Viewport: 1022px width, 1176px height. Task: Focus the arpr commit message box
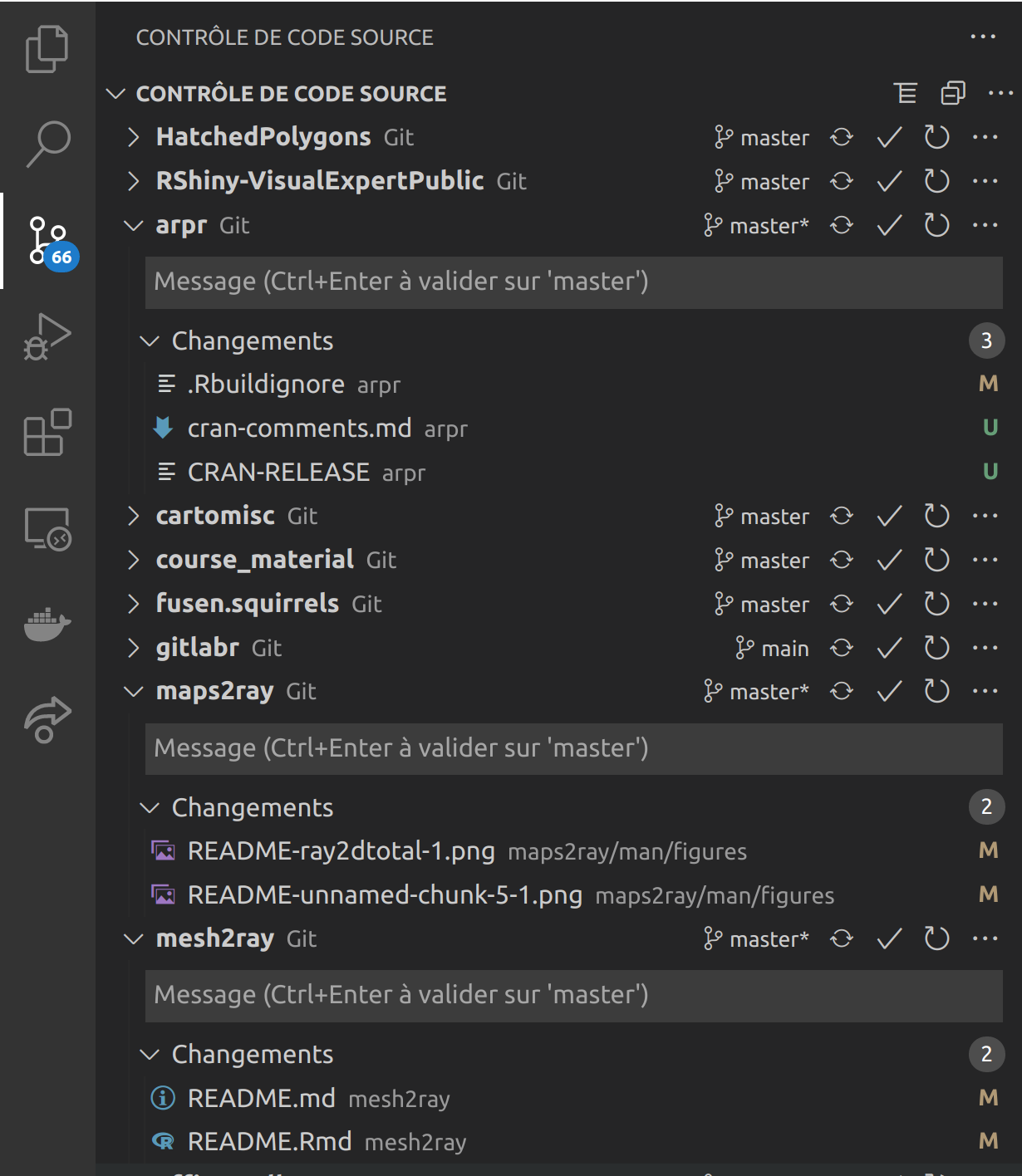tap(573, 282)
